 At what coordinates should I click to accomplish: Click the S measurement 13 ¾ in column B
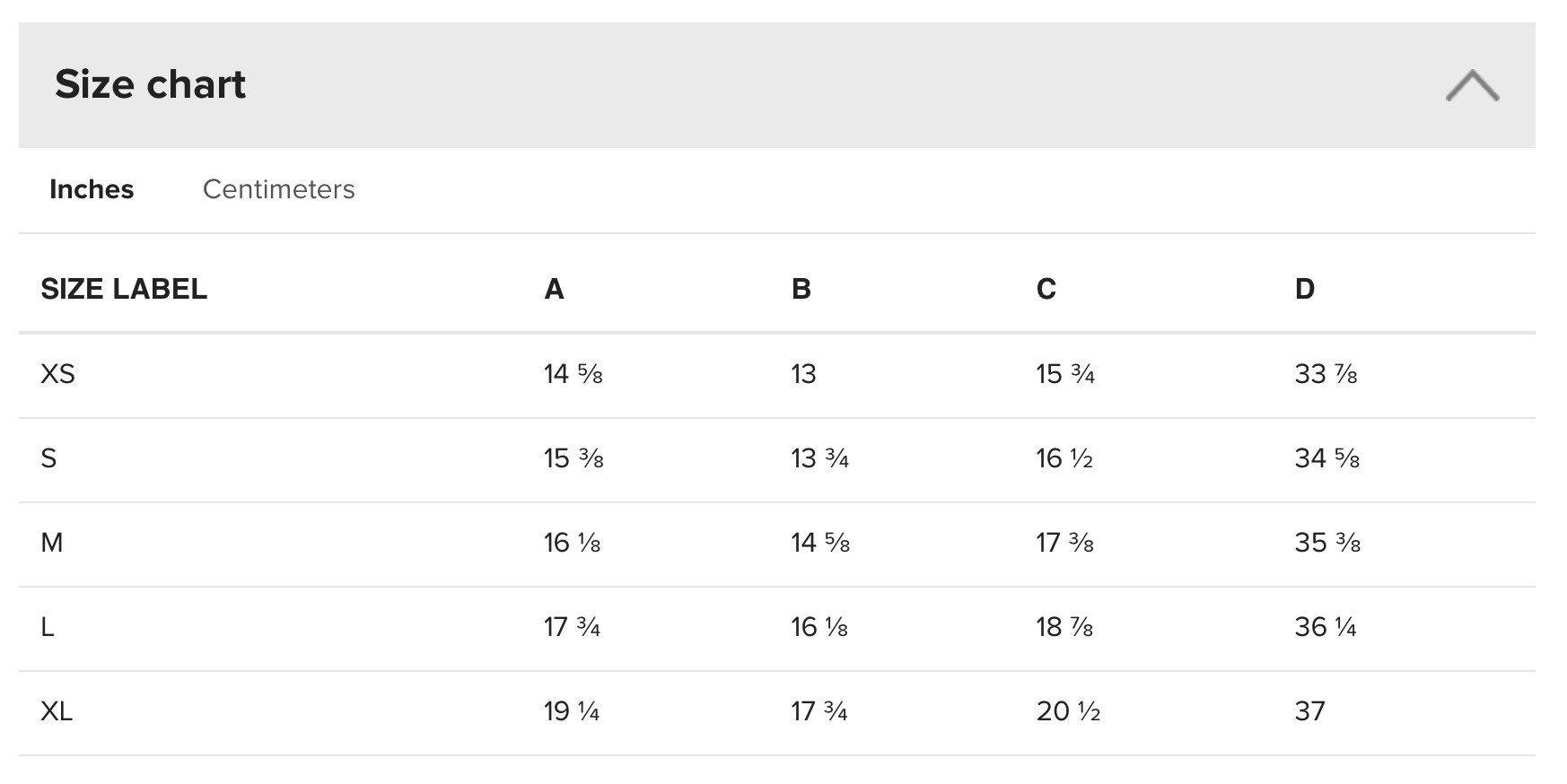819,458
